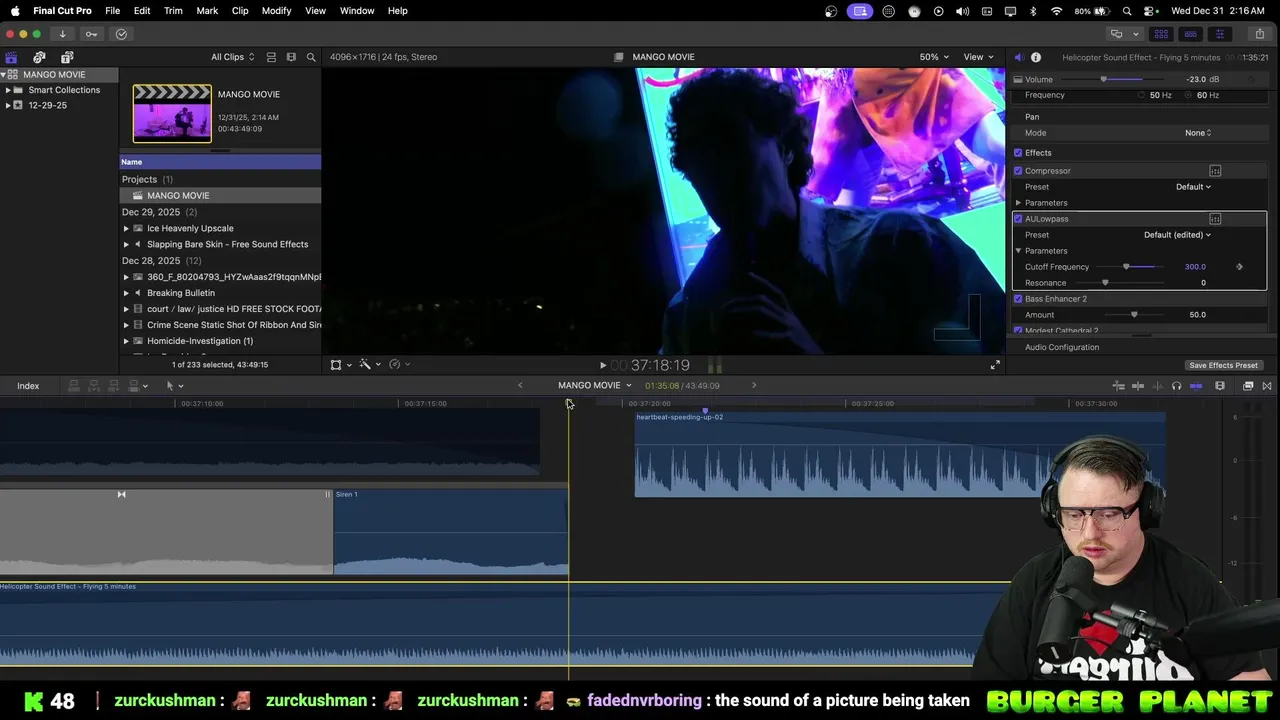The width and height of the screenshot is (1280, 720).
Task: Toggle audio skimming headphones icon
Action: coord(1176,386)
